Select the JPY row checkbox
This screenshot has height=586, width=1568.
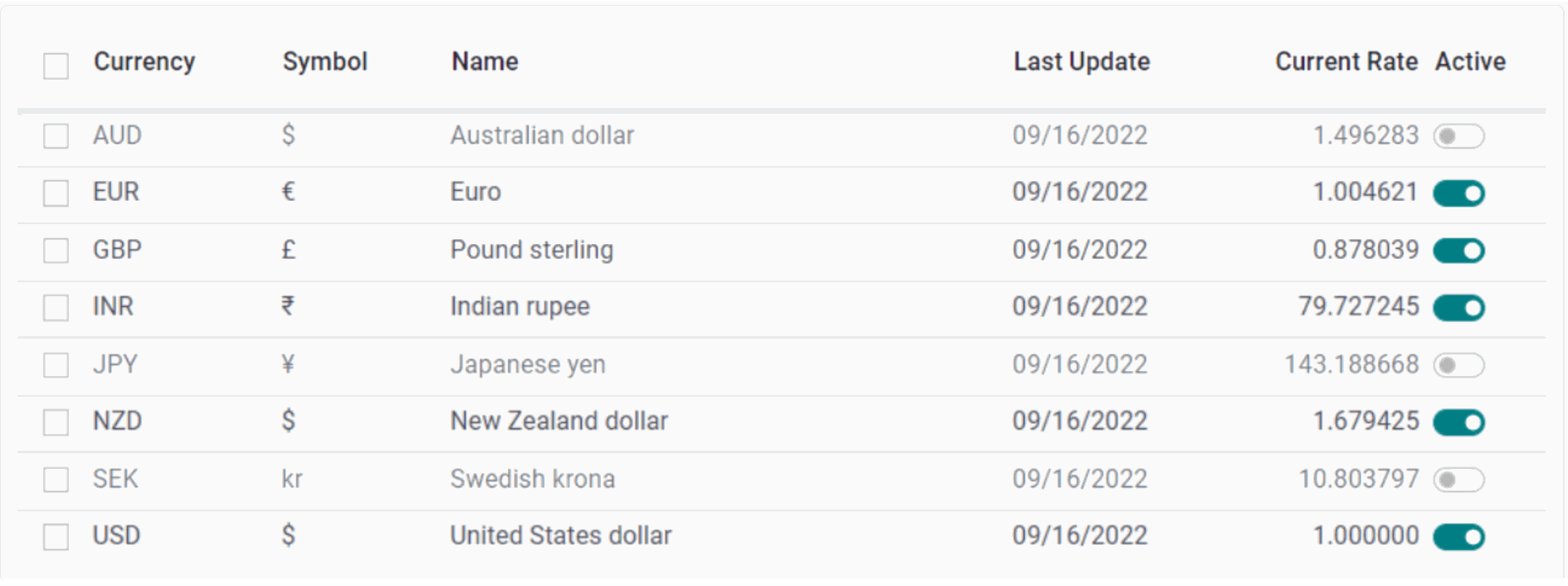click(x=56, y=365)
